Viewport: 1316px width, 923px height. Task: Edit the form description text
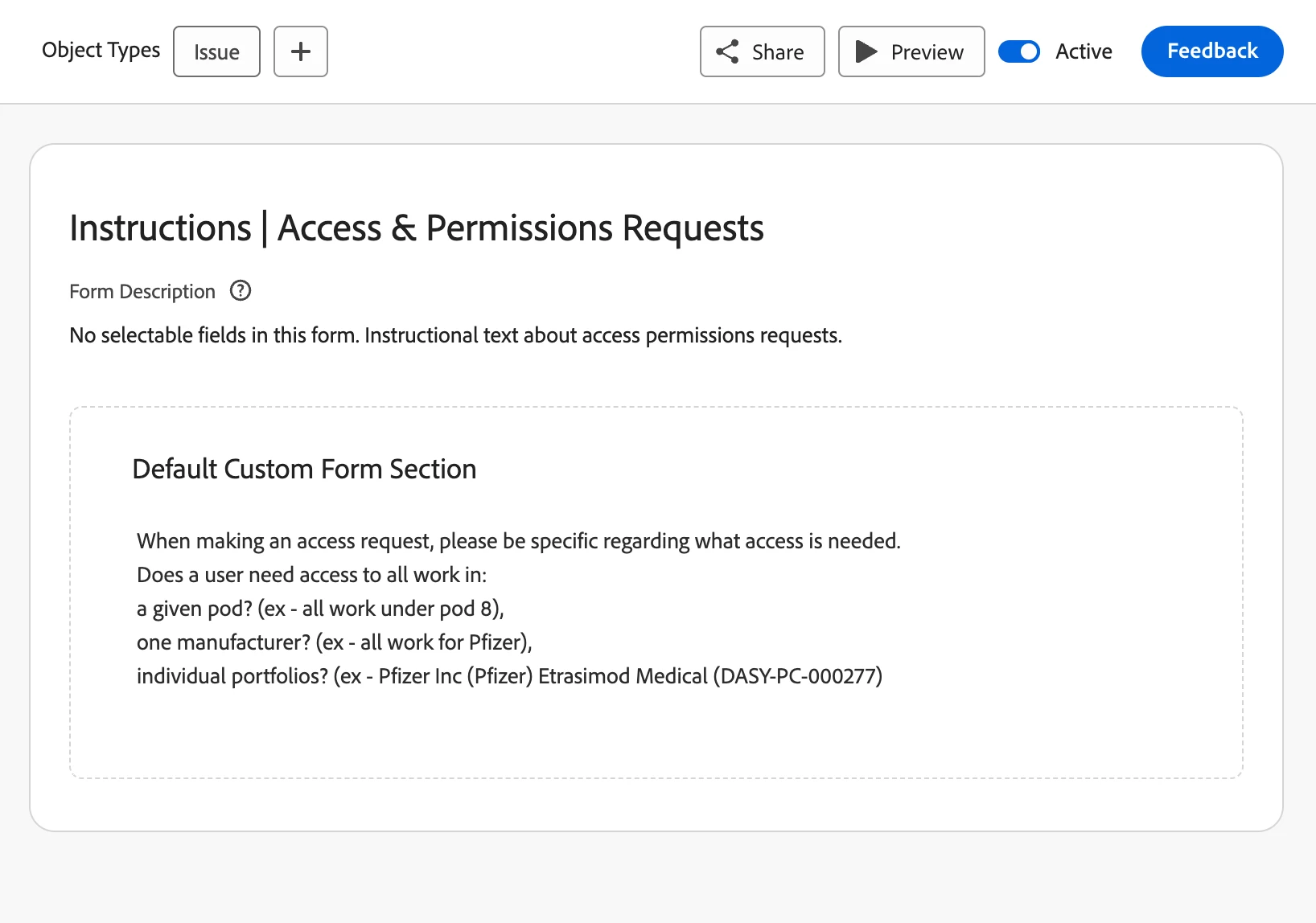pos(455,335)
